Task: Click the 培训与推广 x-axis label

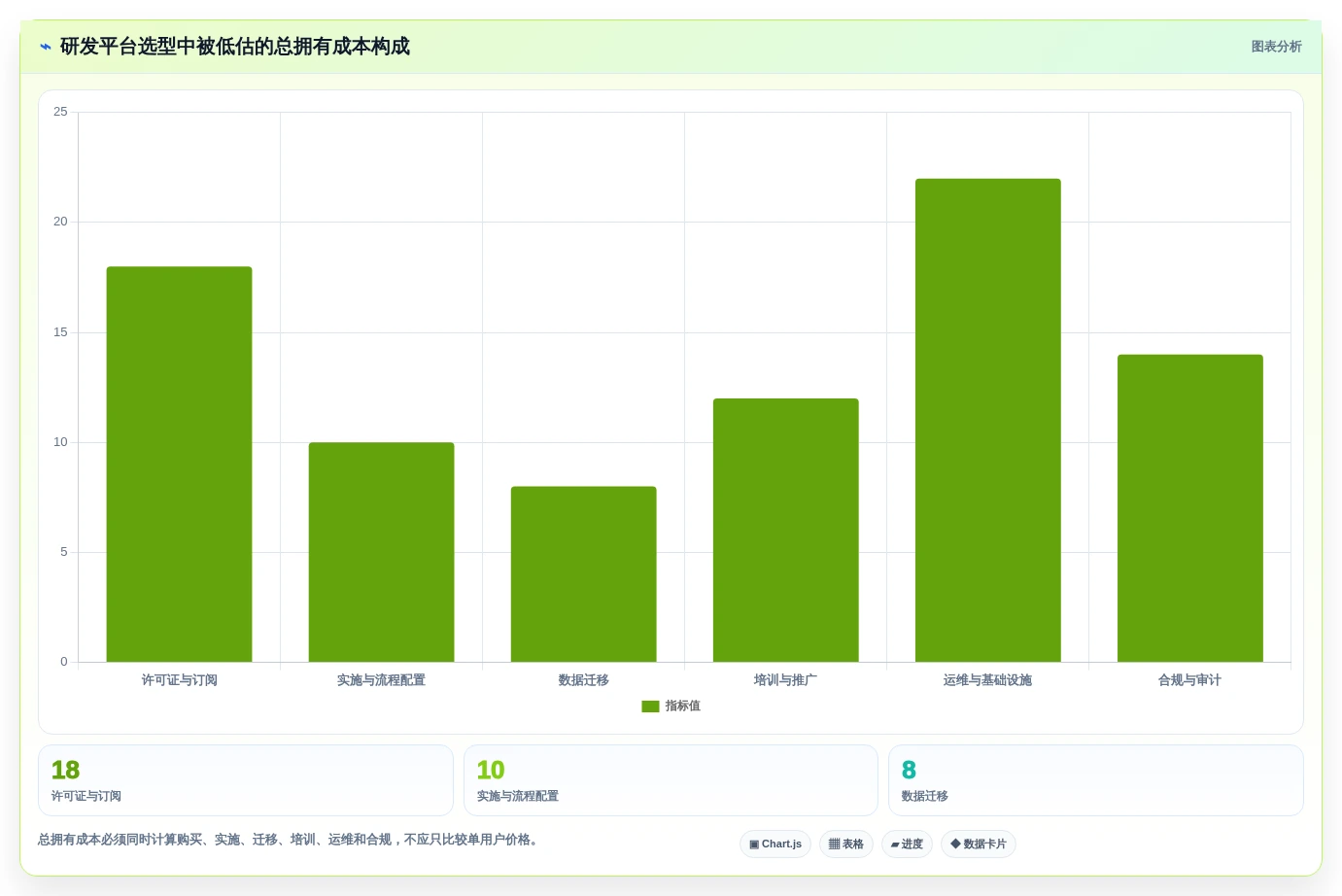Action: [785, 680]
